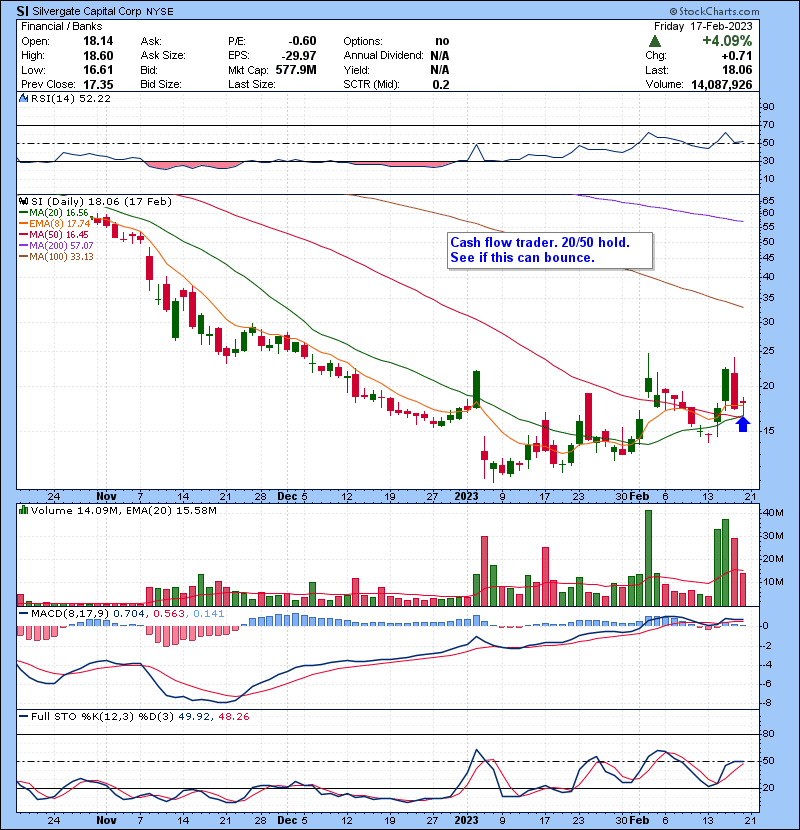Click the Mkt Cap value 577.9M
This screenshot has height=830, width=800.
(296, 70)
